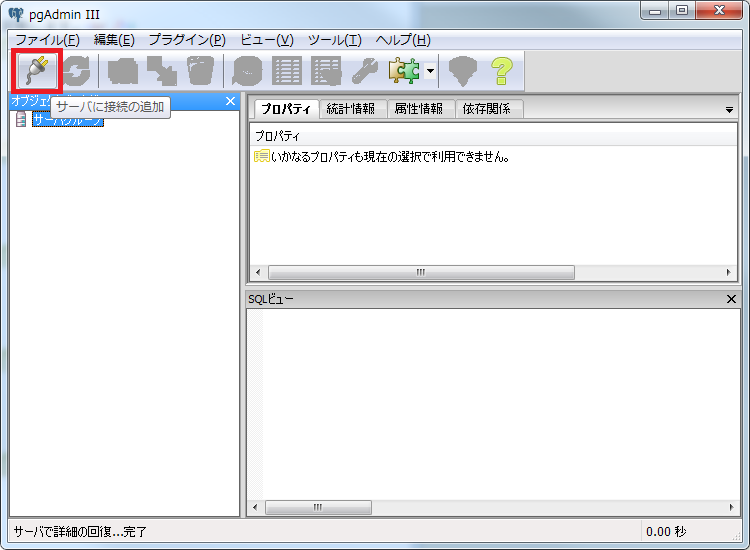Click the properties pane horizontal scrollbar
Image resolution: width=750 pixels, height=550 pixels.
420,272
